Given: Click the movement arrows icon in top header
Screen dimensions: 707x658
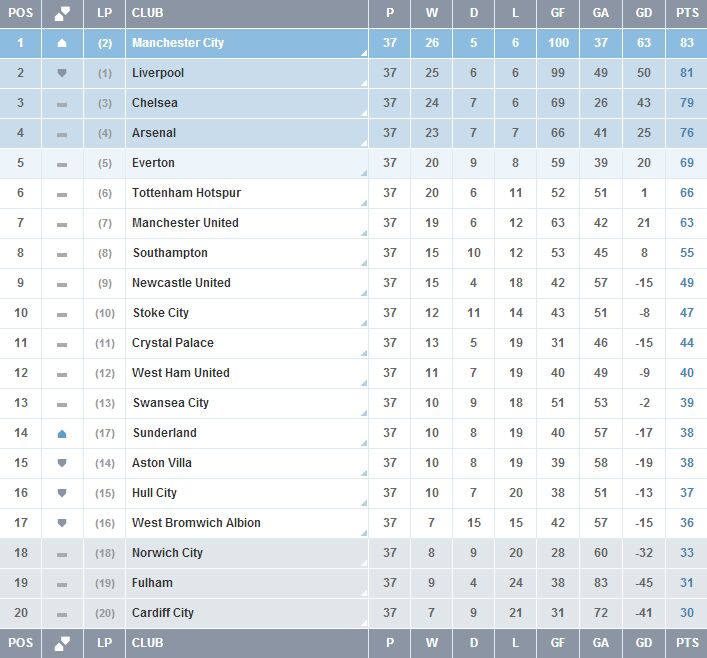Looking at the screenshot, I should [62, 14].
